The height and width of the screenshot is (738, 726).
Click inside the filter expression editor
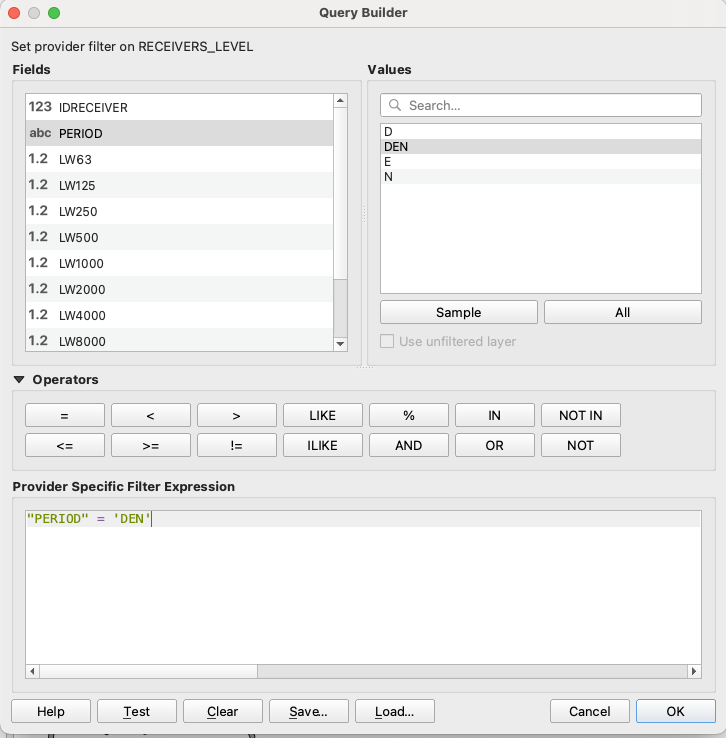point(363,587)
